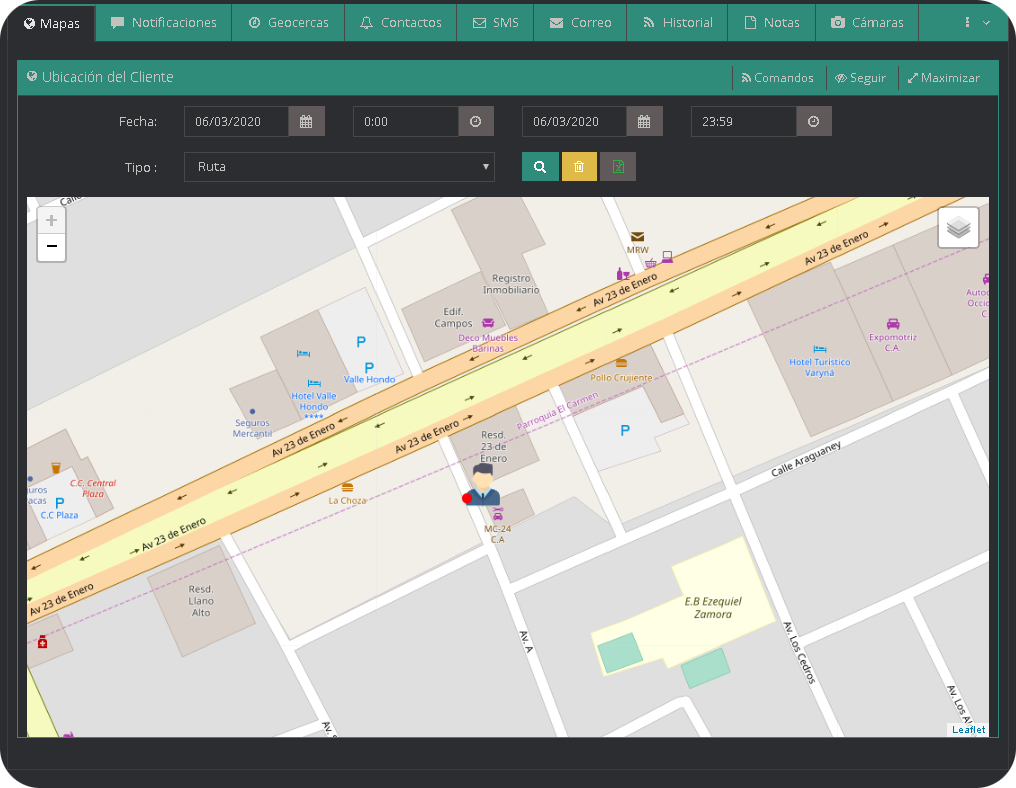Click the start time clock icon
1016x788 pixels.
click(x=476, y=122)
